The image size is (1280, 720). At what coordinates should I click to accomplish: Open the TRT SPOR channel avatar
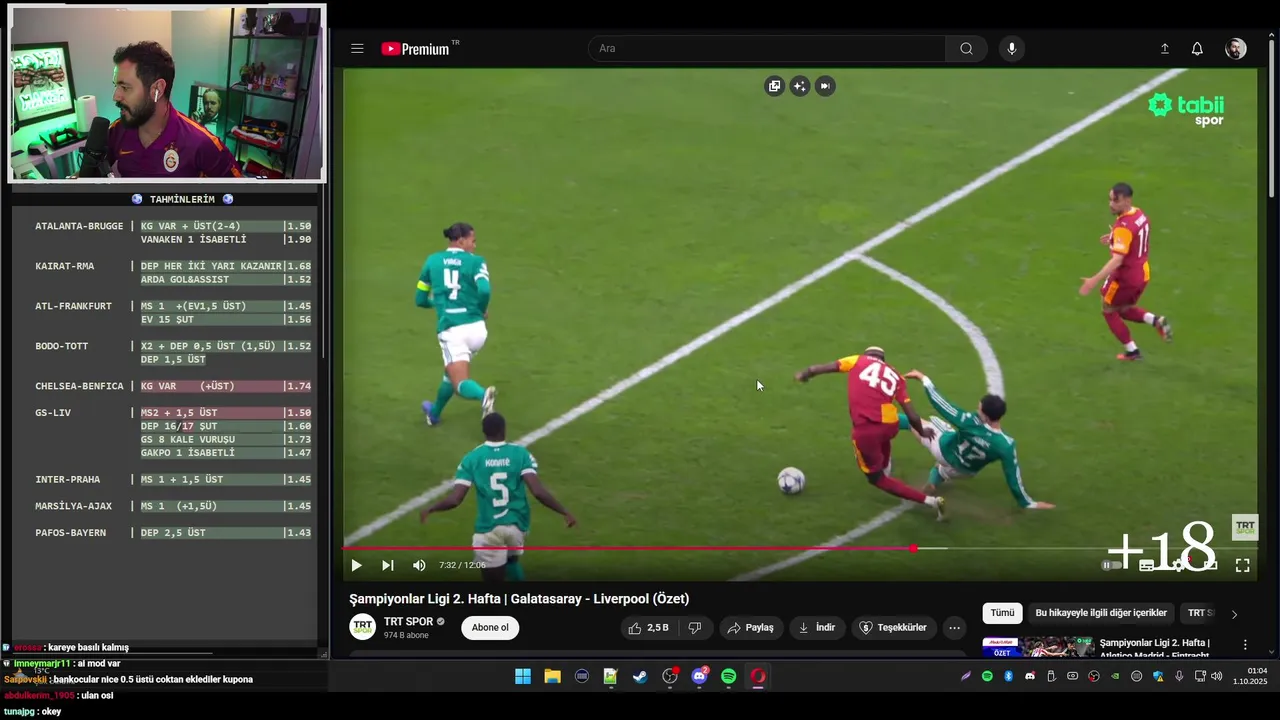pyautogui.click(x=362, y=627)
